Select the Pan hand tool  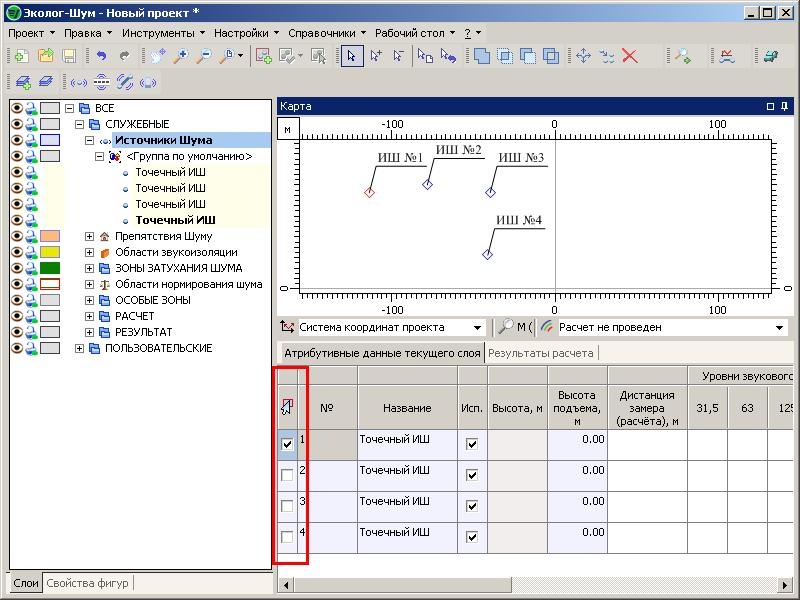tap(158, 57)
